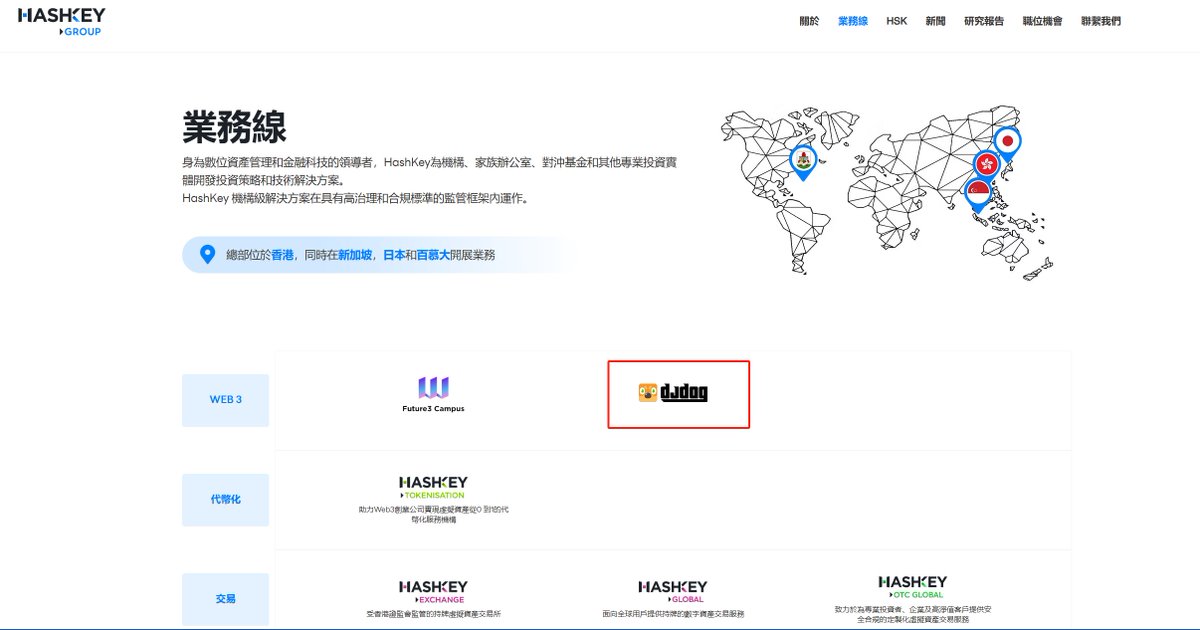The height and width of the screenshot is (630, 1200).
Task: Click the description under HashKey OTC Global
Action: pos(912,614)
